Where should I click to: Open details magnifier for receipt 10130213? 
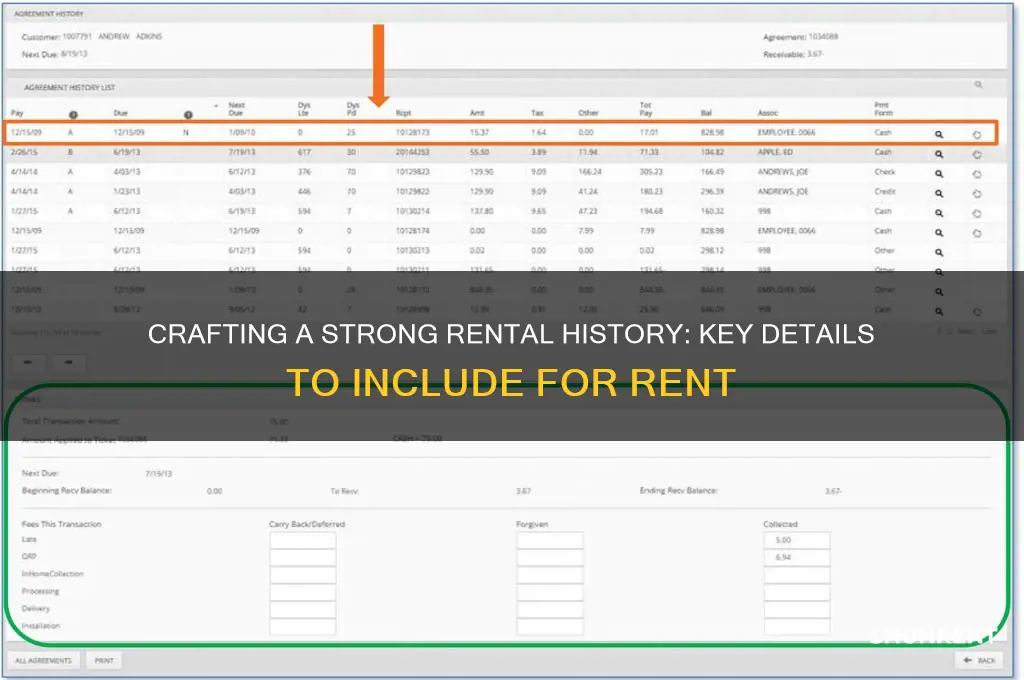tap(938, 252)
